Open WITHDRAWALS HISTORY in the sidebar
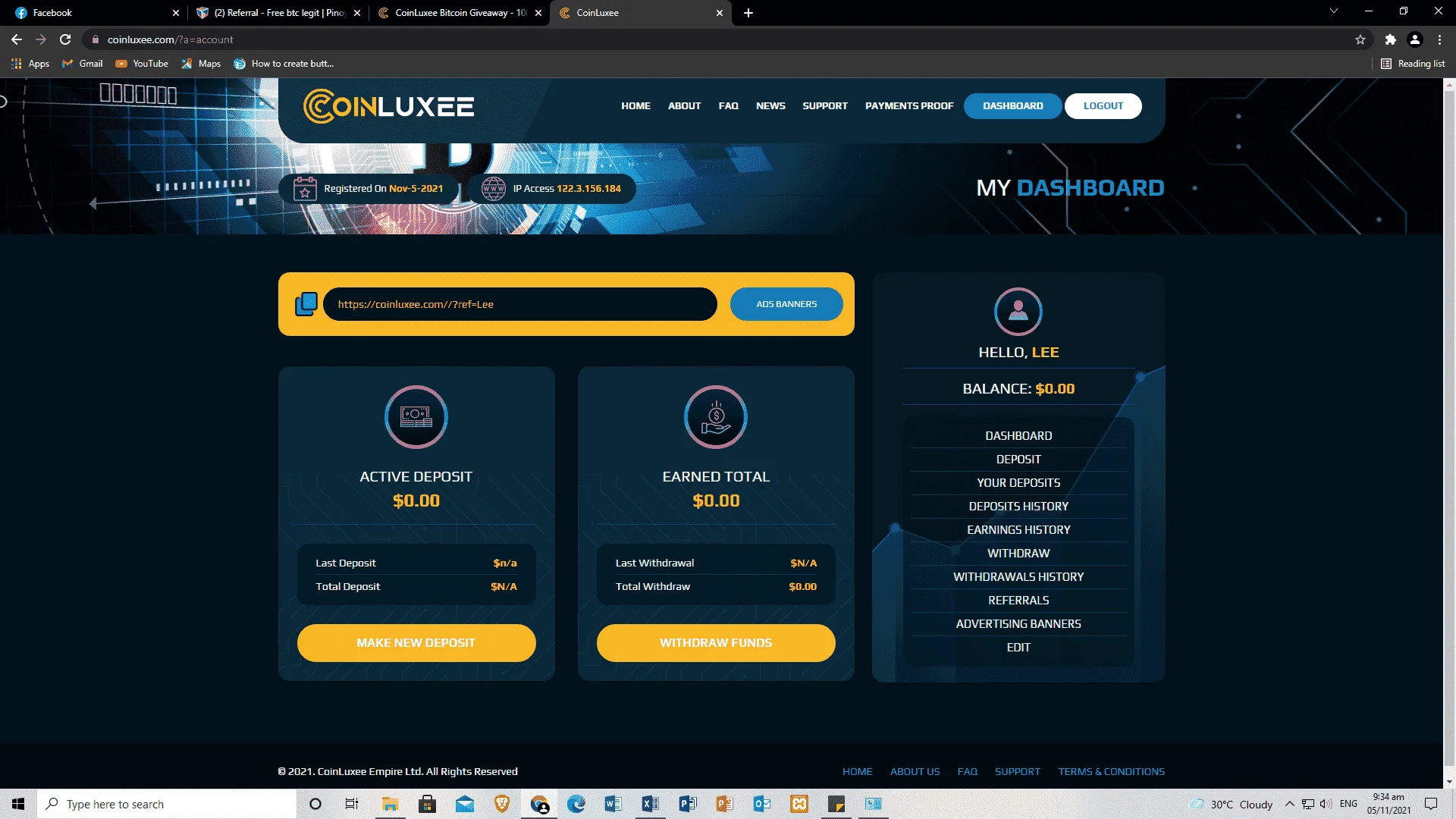The image size is (1456, 819). point(1018,577)
